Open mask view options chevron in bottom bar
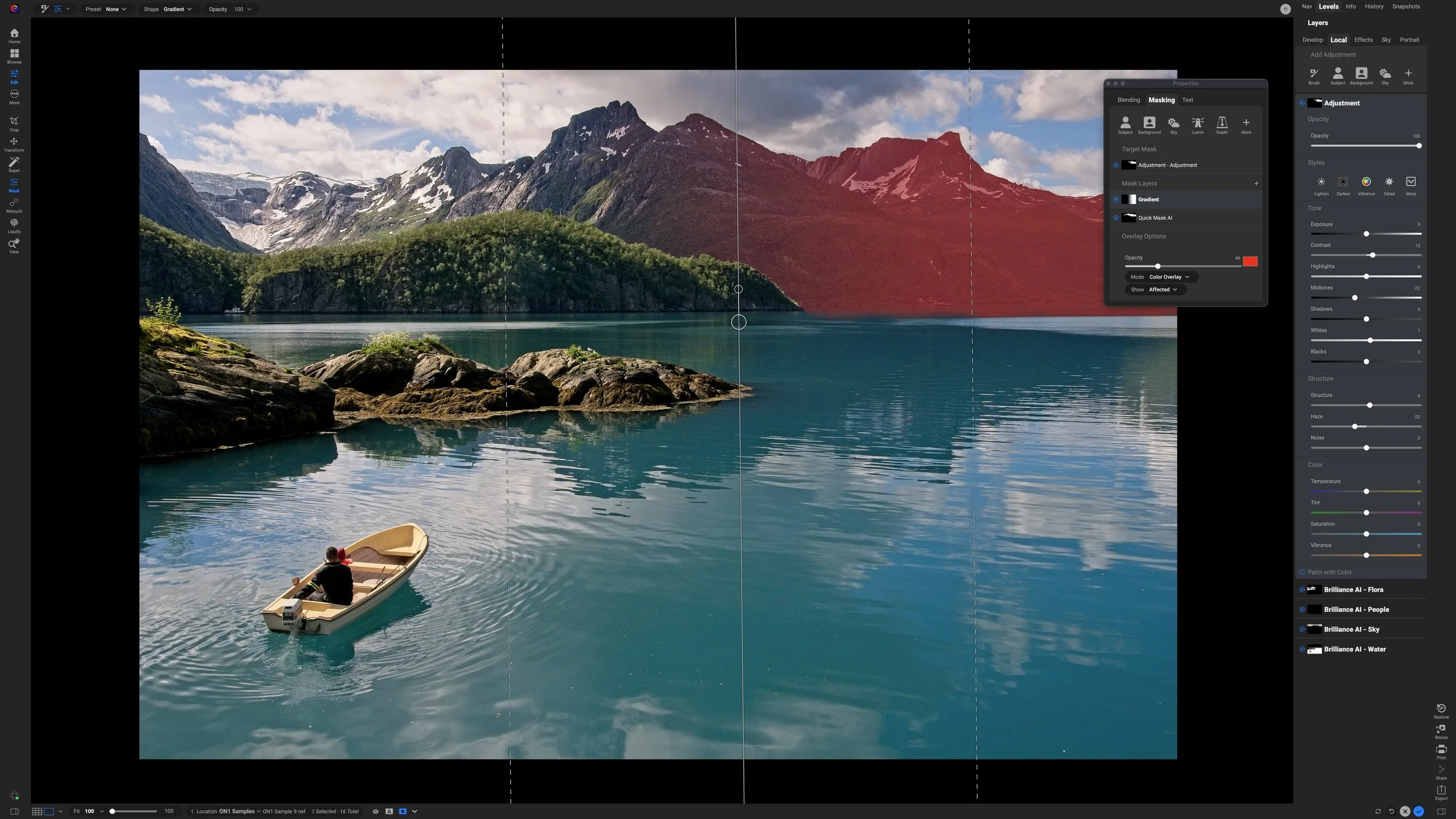1456x819 pixels. 415,811
